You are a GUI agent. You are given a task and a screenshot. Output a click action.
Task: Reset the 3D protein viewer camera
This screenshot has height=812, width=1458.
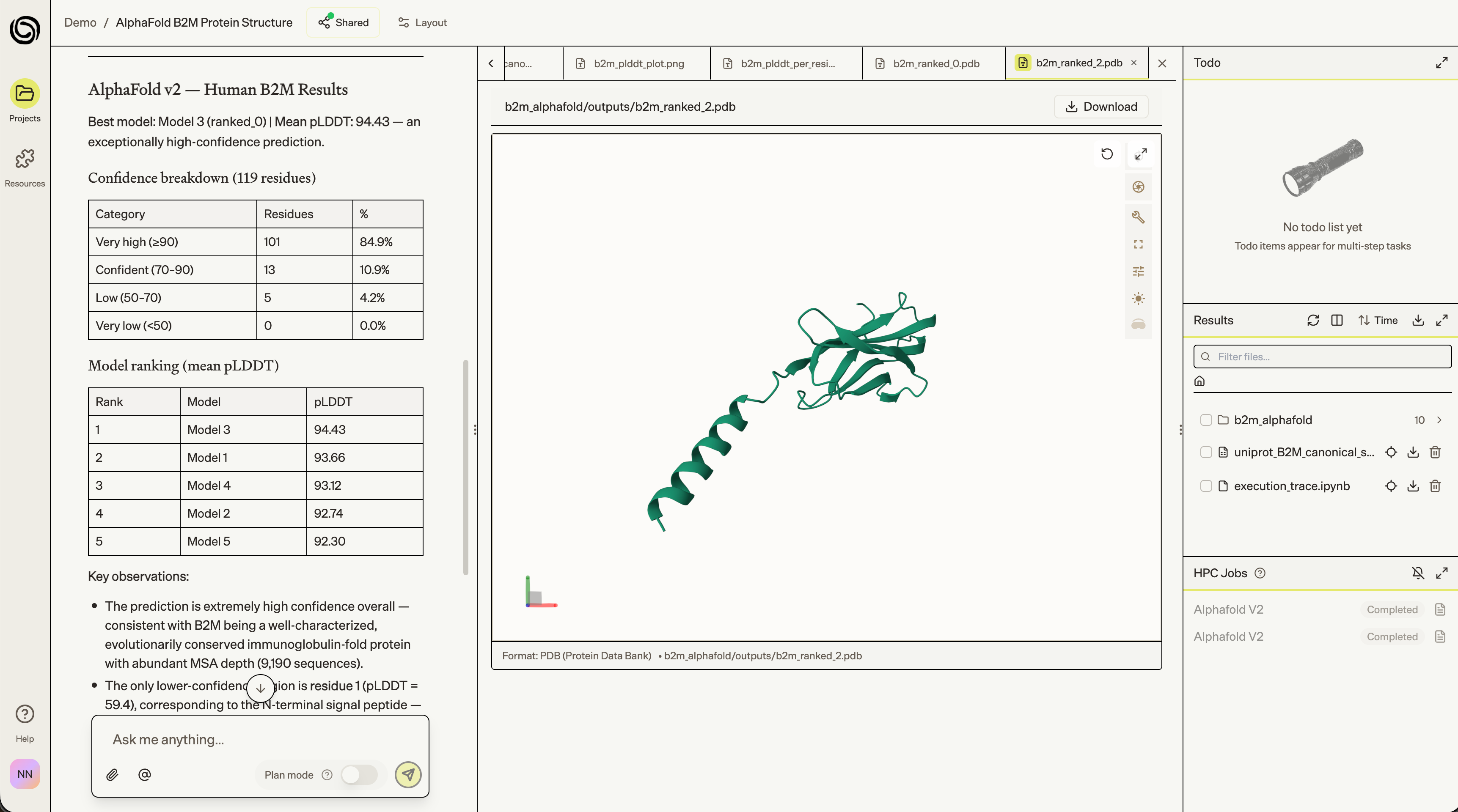[1107, 154]
